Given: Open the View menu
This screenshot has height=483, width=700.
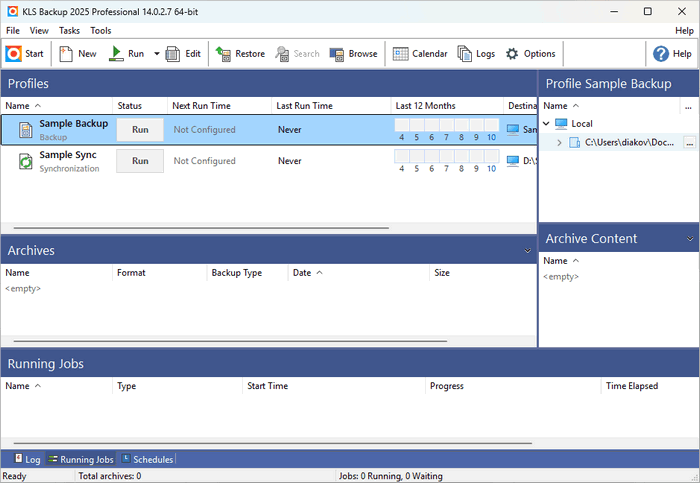Looking at the screenshot, I should point(39,30).
